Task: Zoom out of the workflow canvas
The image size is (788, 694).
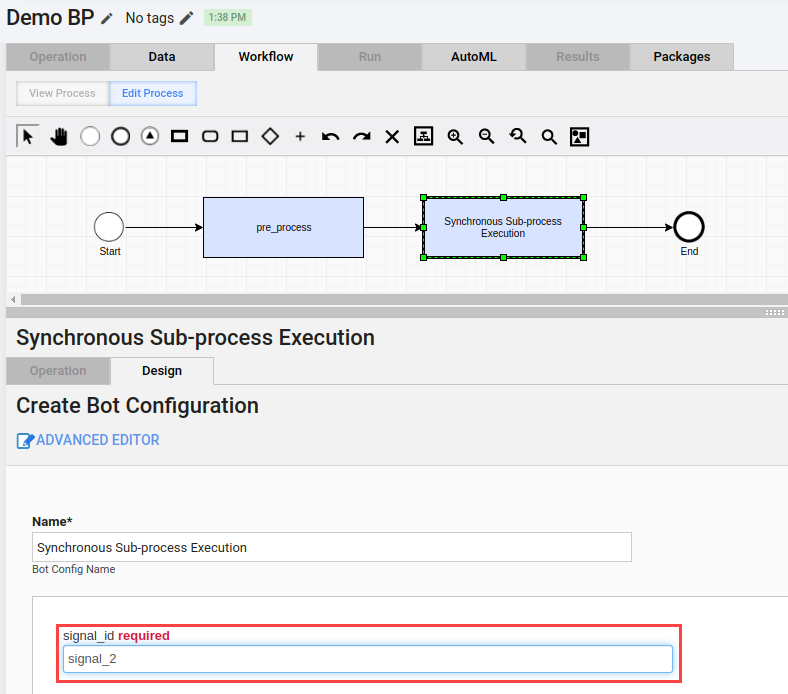Action: (x=486, y=137)
